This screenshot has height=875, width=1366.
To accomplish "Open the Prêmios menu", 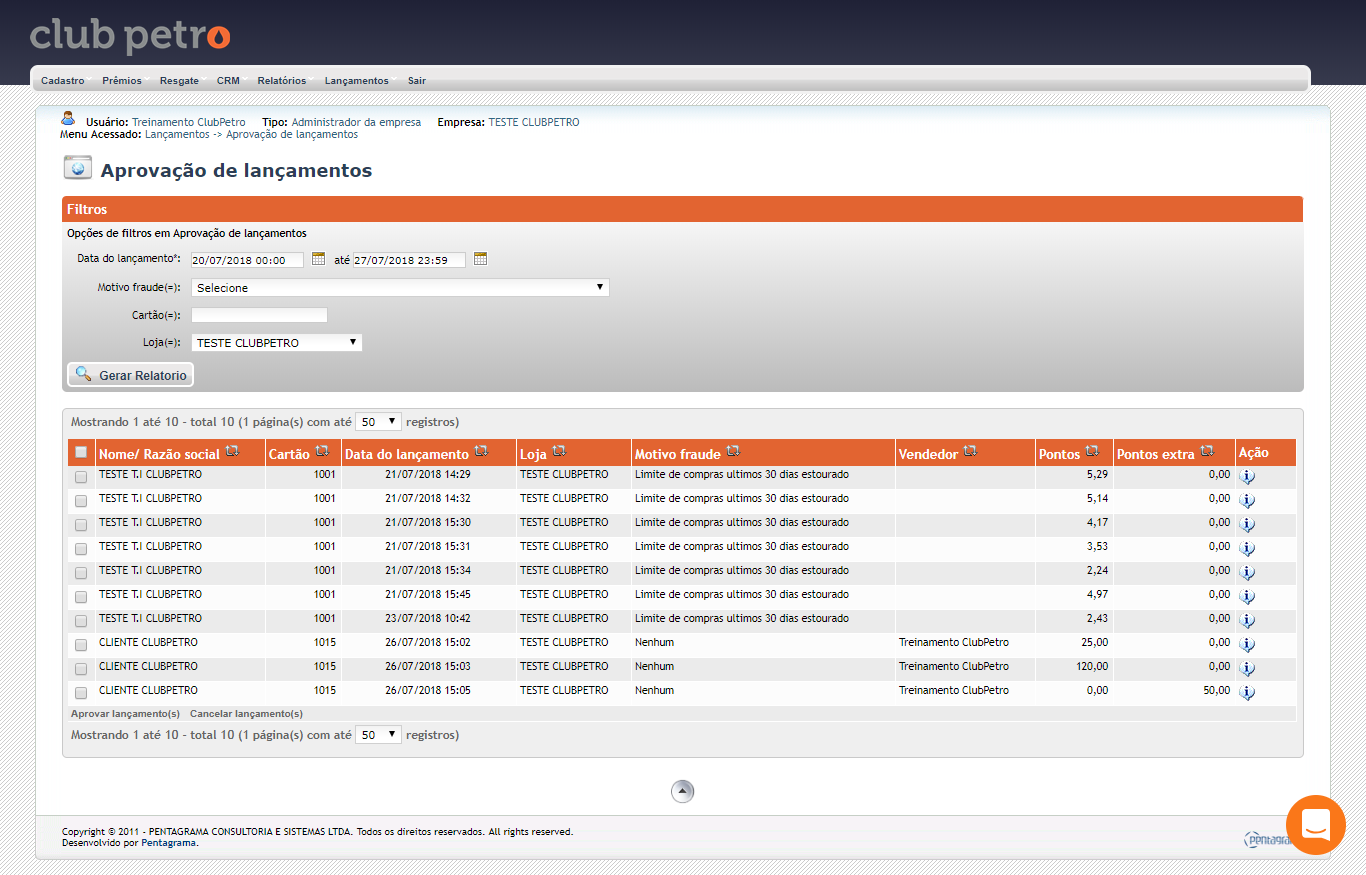I will (x=122, y=80).
